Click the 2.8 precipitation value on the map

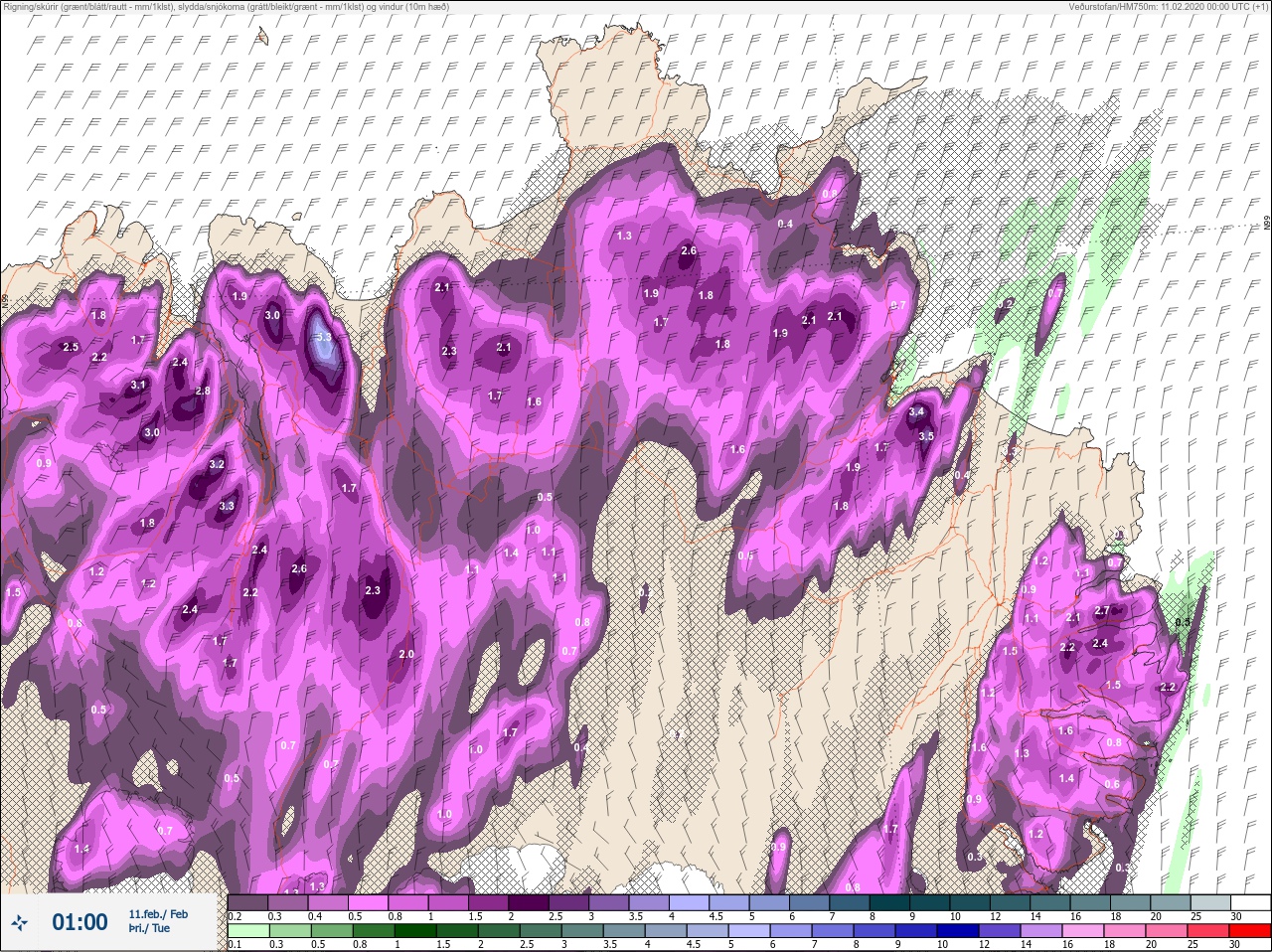coord(203,391)
